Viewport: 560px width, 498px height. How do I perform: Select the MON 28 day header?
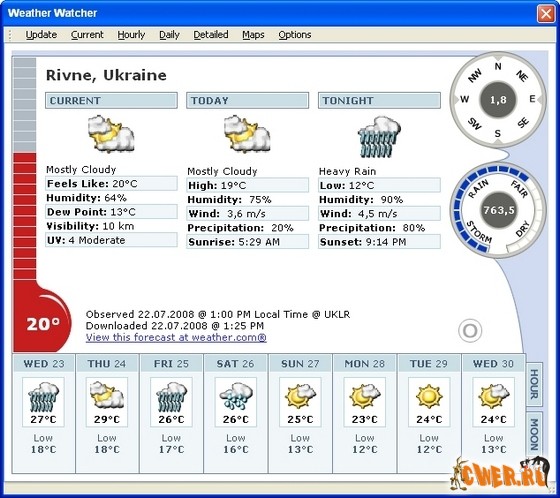click(365, 364)
